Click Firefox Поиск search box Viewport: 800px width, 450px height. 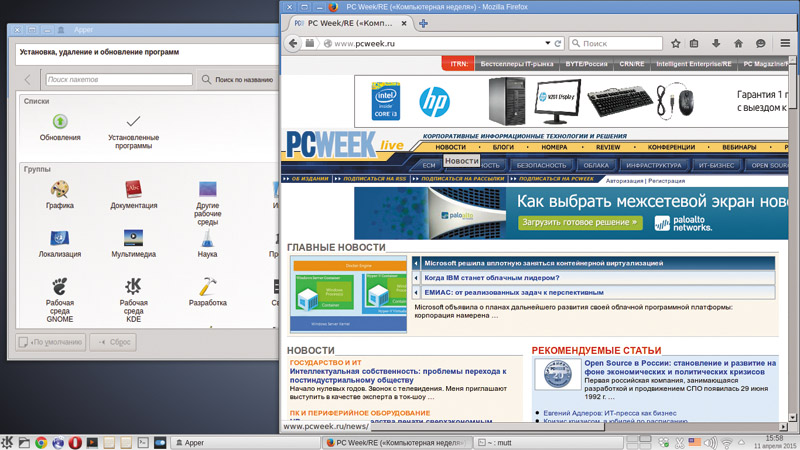point(615,43)
